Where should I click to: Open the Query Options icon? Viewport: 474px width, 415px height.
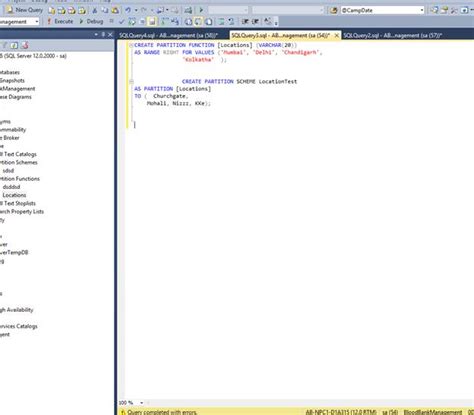tap(142, 22)
